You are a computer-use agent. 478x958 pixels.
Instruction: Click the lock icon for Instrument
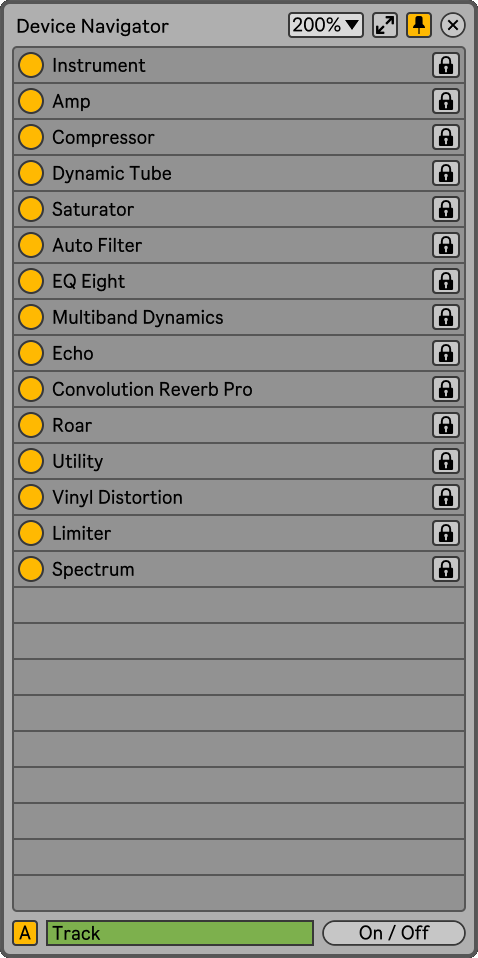446,65
